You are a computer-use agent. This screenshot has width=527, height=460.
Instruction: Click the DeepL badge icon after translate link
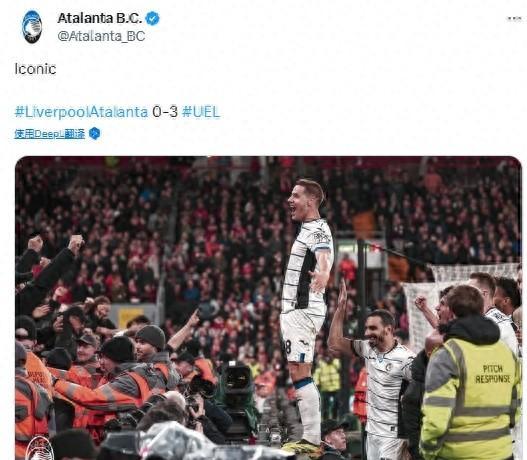(x=94, y=133)
